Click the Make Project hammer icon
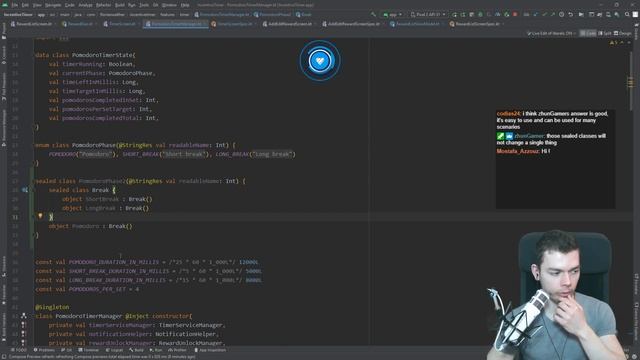The image size is (640, 360). (373, 14)
